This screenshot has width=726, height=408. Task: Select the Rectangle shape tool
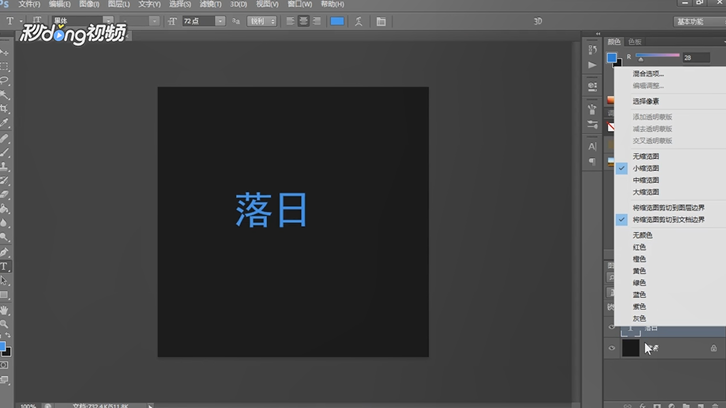pos(5,295)
